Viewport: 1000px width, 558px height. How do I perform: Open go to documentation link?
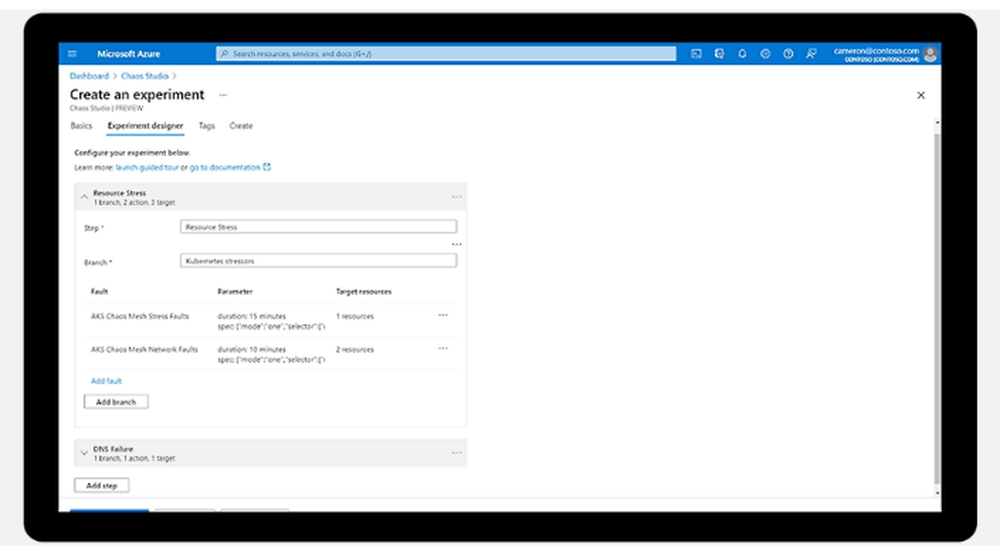coord(225,167)
